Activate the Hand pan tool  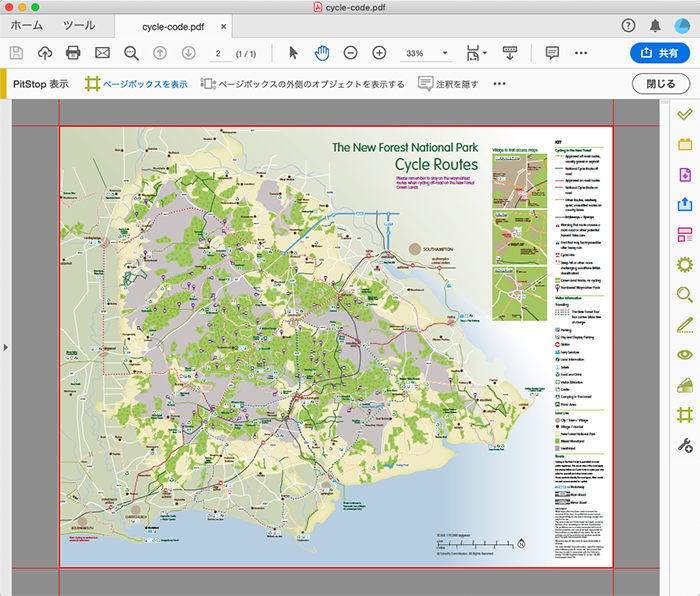coord(322,53)
